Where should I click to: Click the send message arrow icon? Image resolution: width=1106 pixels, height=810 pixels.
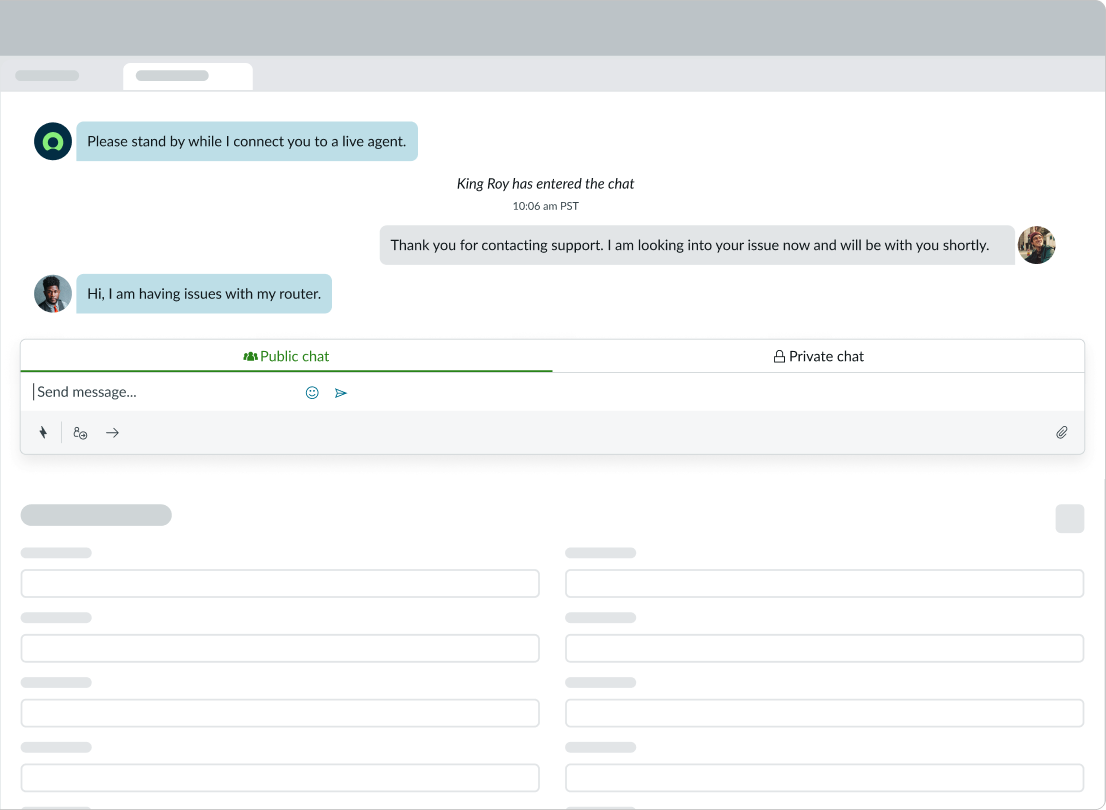(341, 393)
